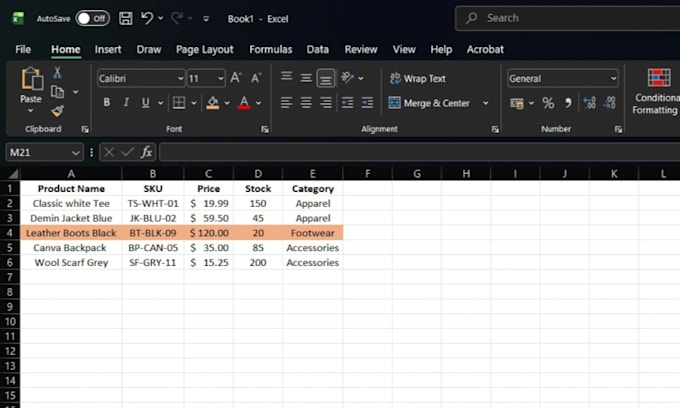The width and height of the screenshot is (680, 408).
Task: Click the formula bar input area
Action: 419,152
